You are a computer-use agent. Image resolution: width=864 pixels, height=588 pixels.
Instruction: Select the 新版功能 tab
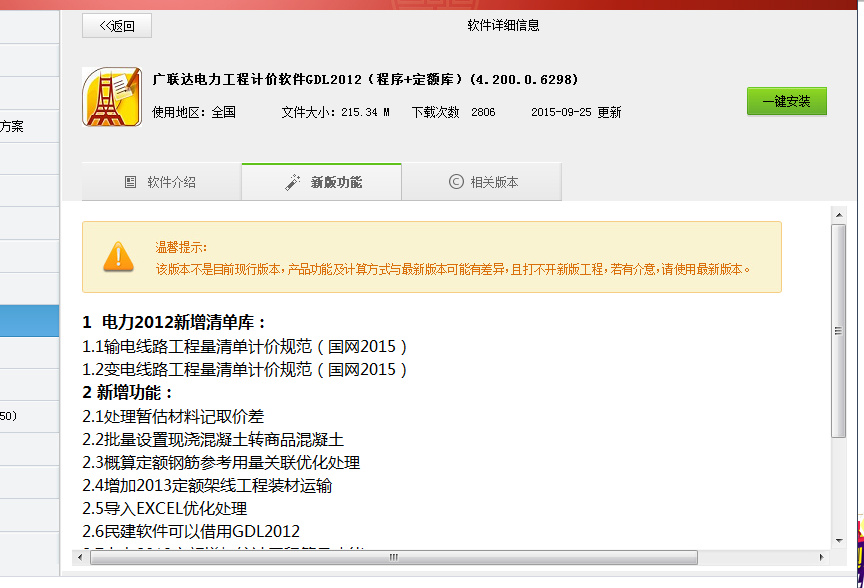click(321, 182)
